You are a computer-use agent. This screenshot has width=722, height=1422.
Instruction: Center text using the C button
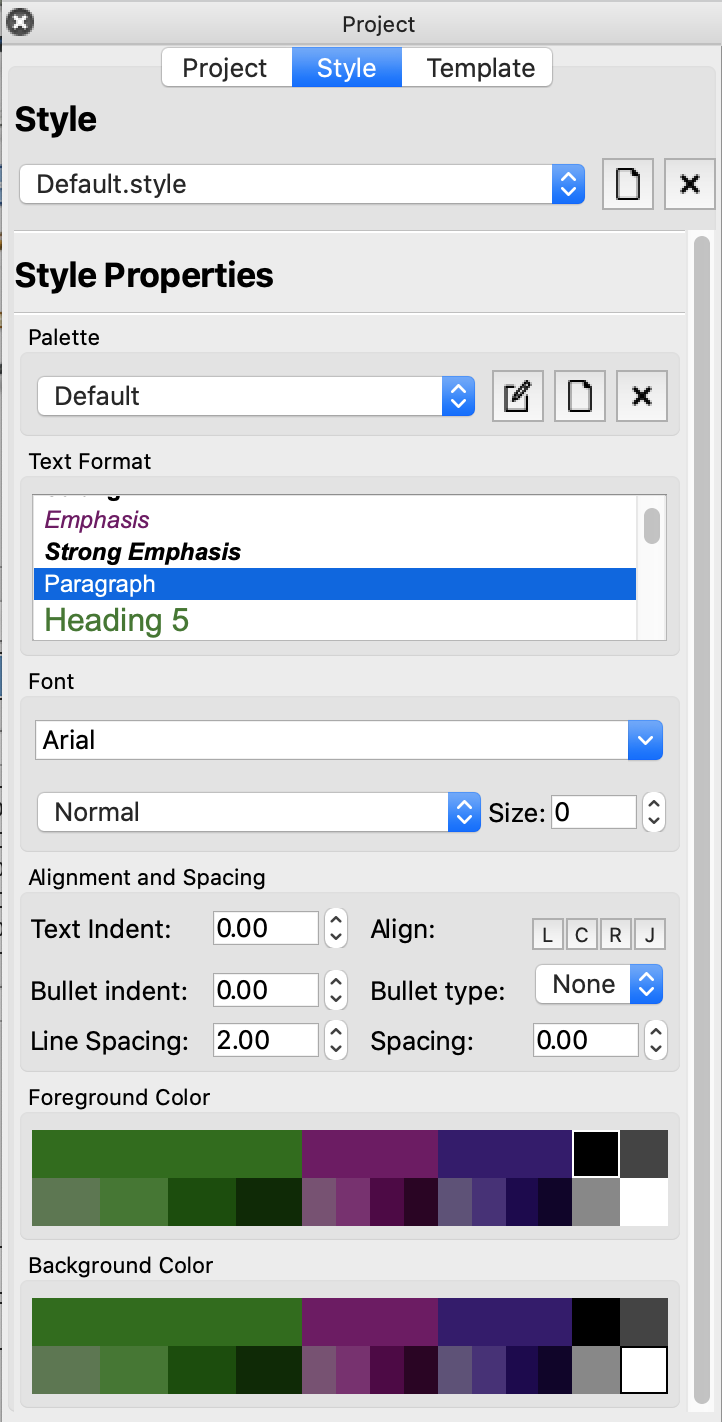581,935
